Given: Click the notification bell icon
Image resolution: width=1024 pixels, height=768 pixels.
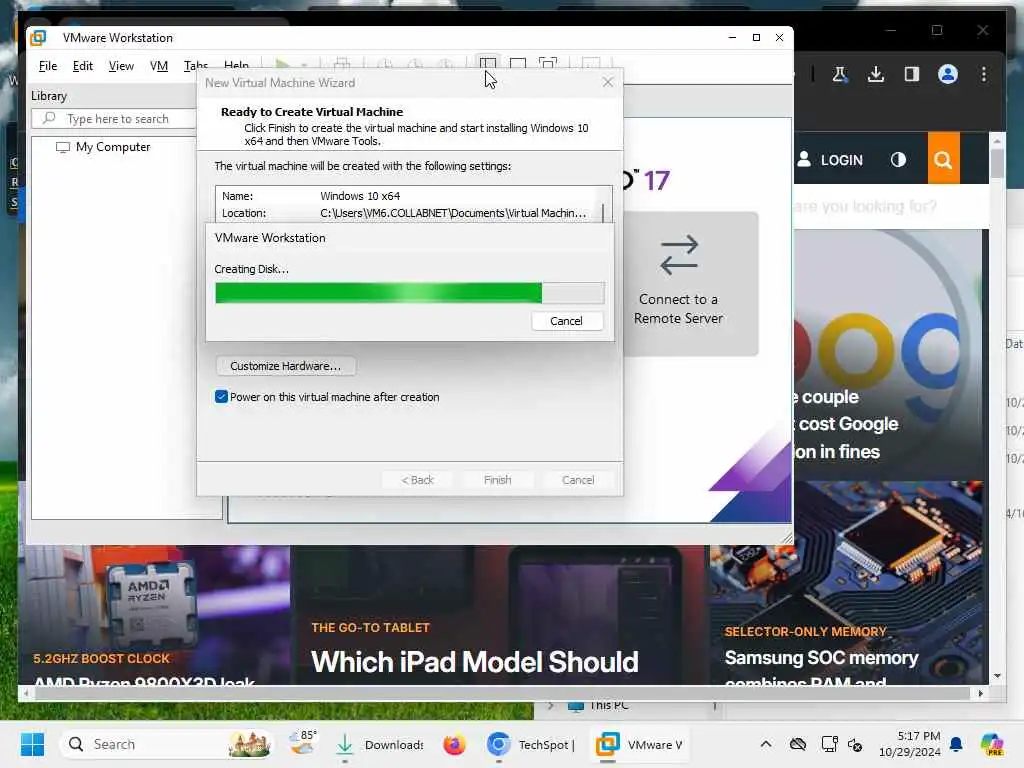Looking at the screenshot, I should click(x=956, y=744).
